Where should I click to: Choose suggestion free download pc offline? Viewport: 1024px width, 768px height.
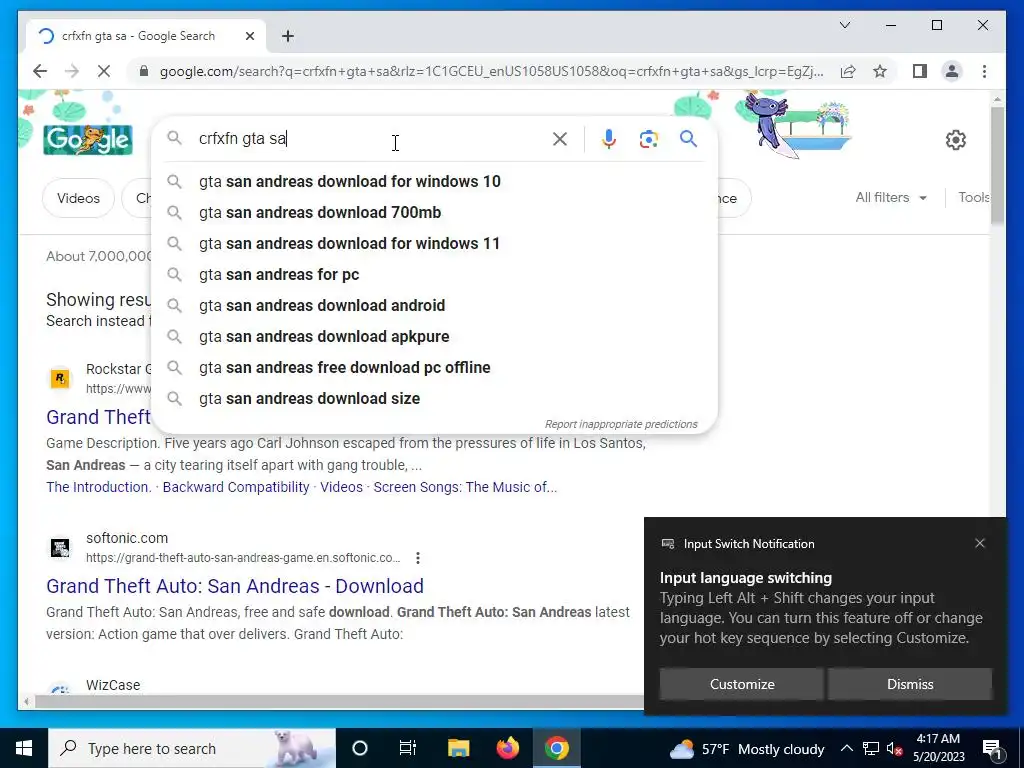[x=434, y=368]
